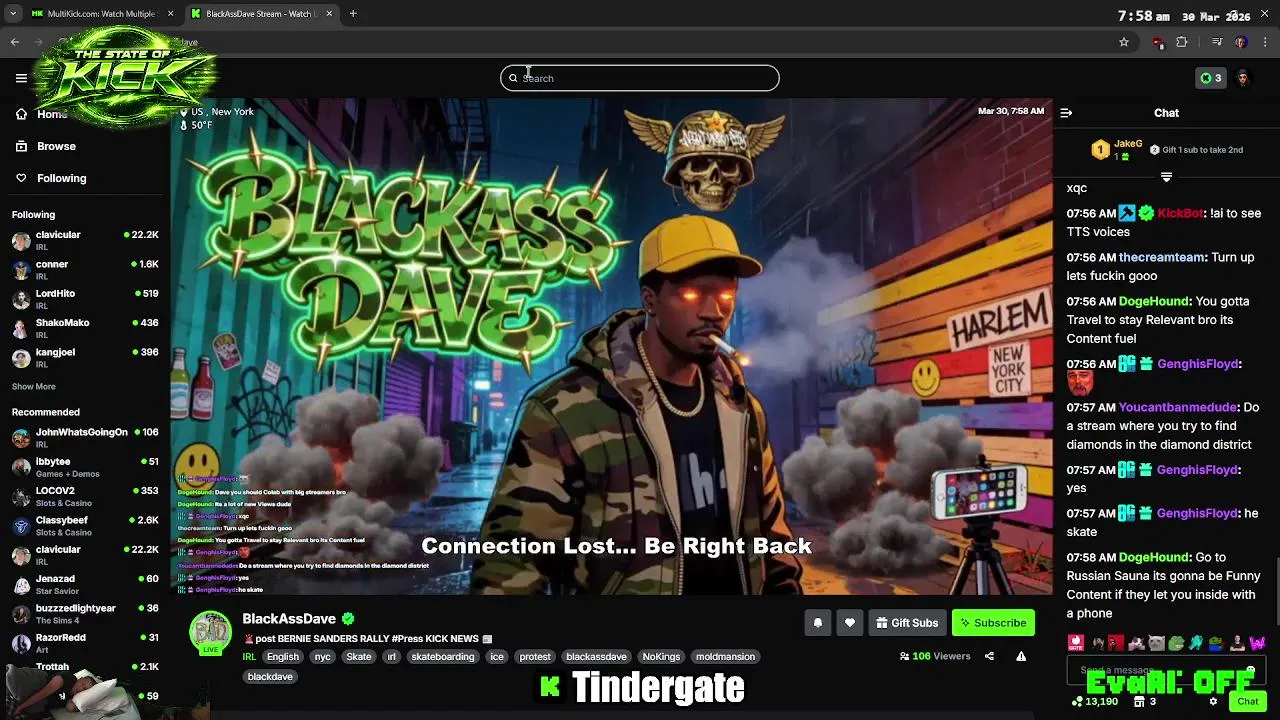Insert the green Pepe frog emote
This screenshot has width=1280, height=720.
1176,643
